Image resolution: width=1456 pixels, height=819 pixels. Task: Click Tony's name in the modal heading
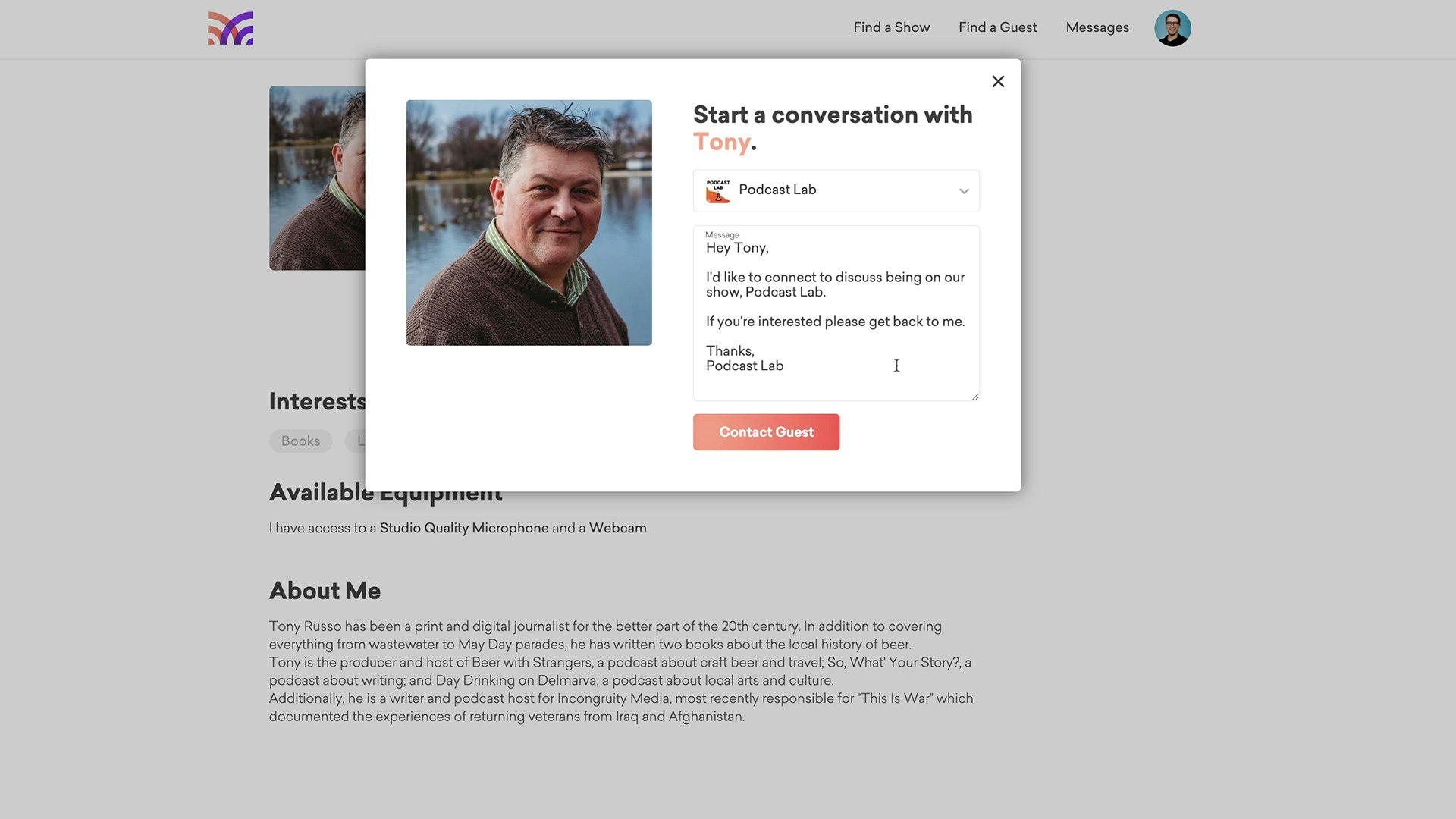tap(720, 142)
